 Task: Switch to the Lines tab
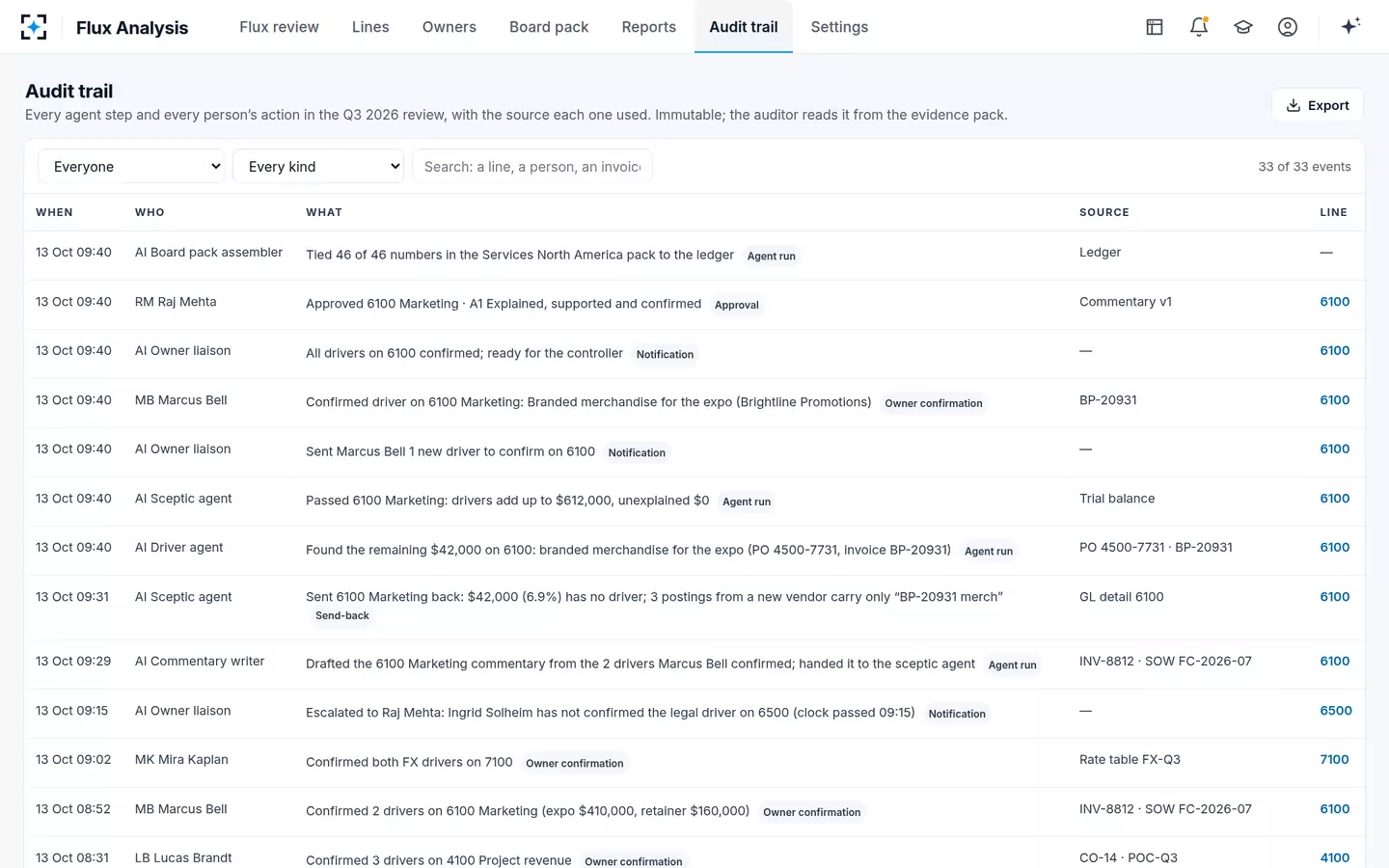pyautogui.click(x=370, y=27)
